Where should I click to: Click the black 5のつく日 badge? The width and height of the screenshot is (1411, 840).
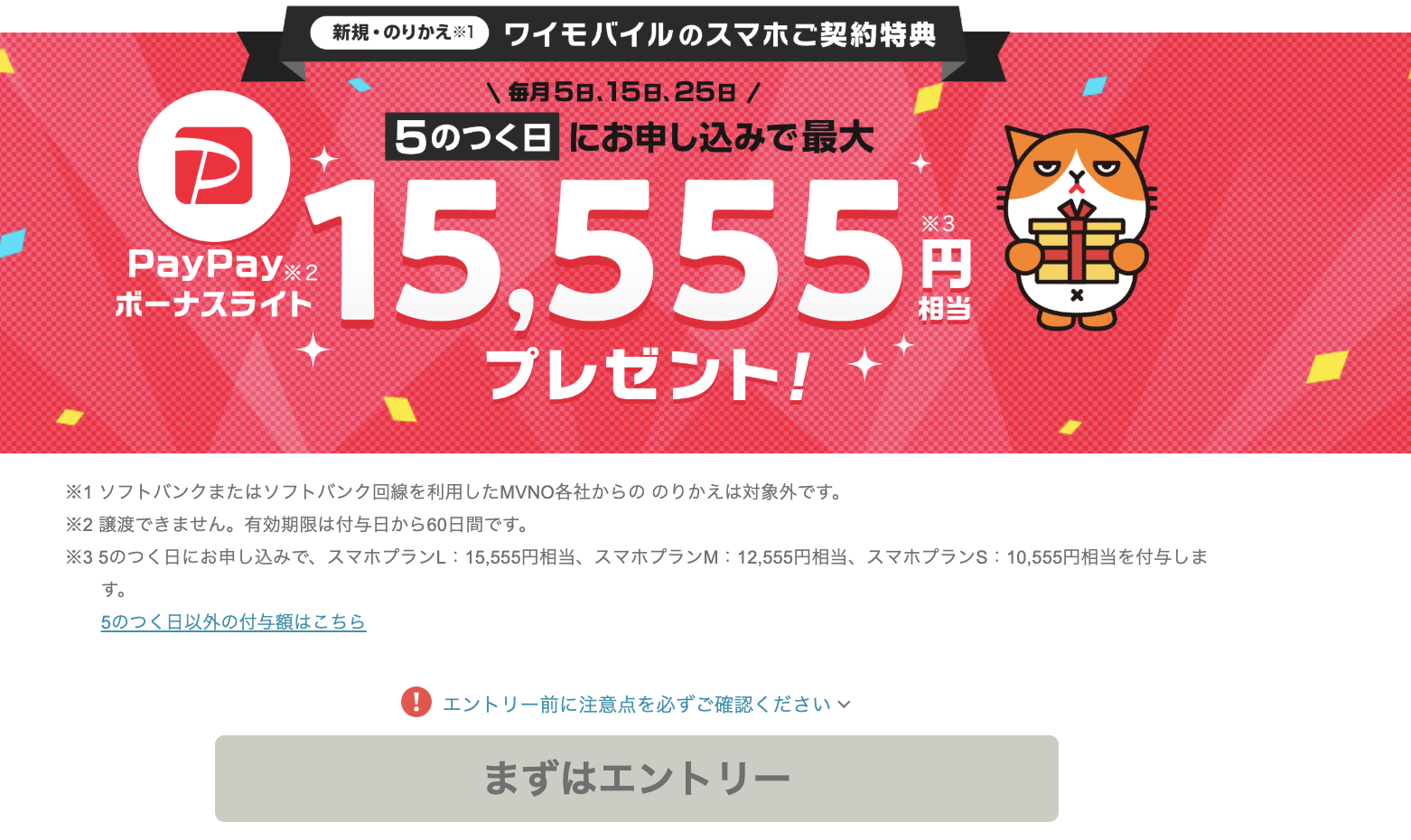472,137
